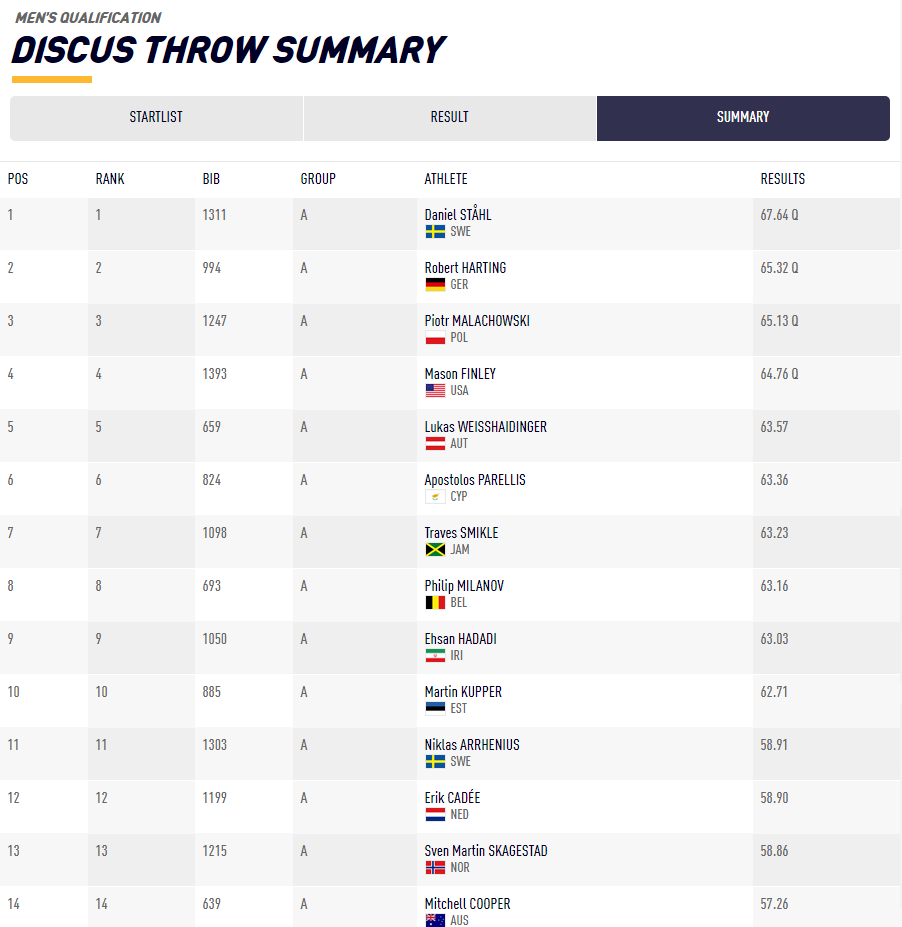The image size is (902, 927).
Task: Open the Result tab
Action: [449, 117]
